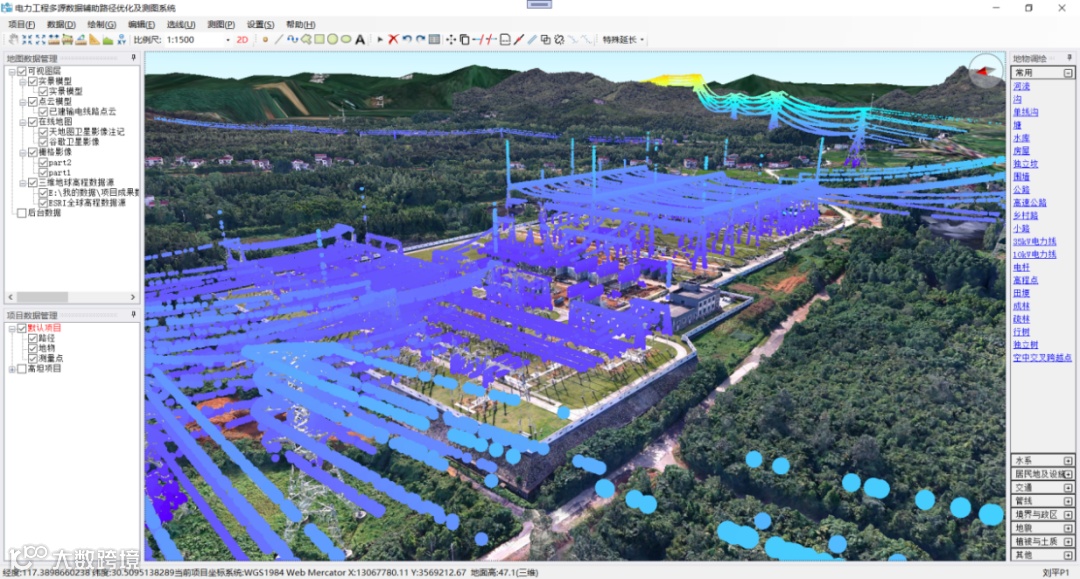
Task: Select the draw polygon tool
Action: coord(307,39)
